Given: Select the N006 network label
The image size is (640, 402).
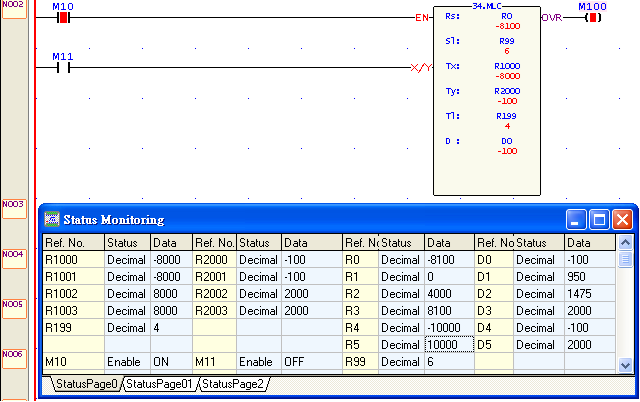Looking at the screenshot, I should tap(14, 359).
